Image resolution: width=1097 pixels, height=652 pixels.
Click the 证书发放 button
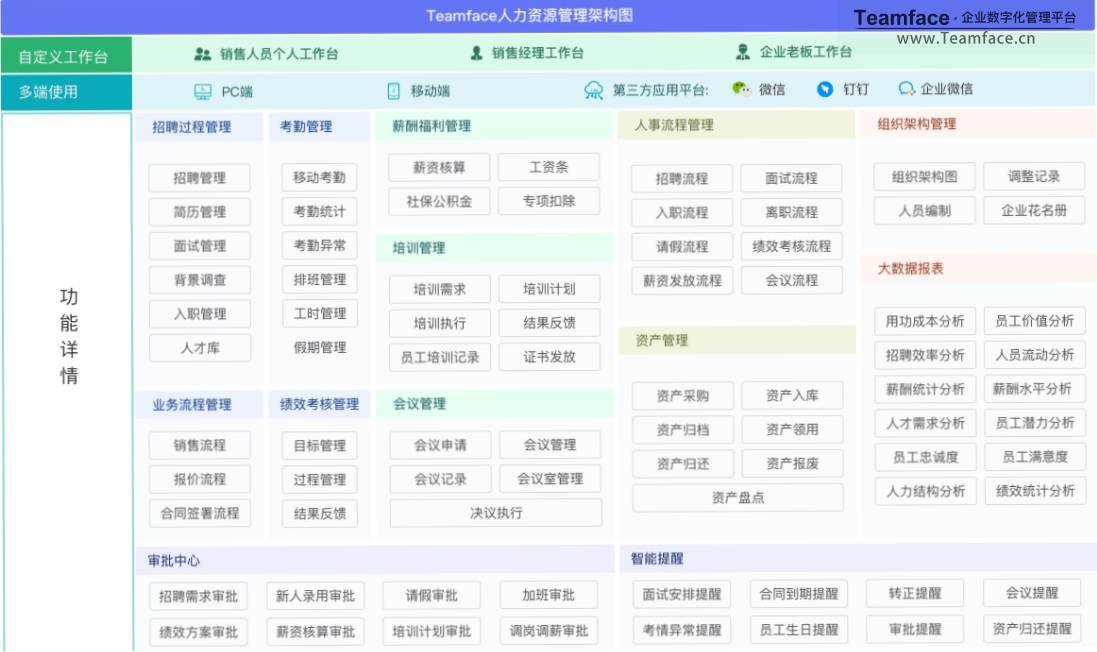[549, 357]
